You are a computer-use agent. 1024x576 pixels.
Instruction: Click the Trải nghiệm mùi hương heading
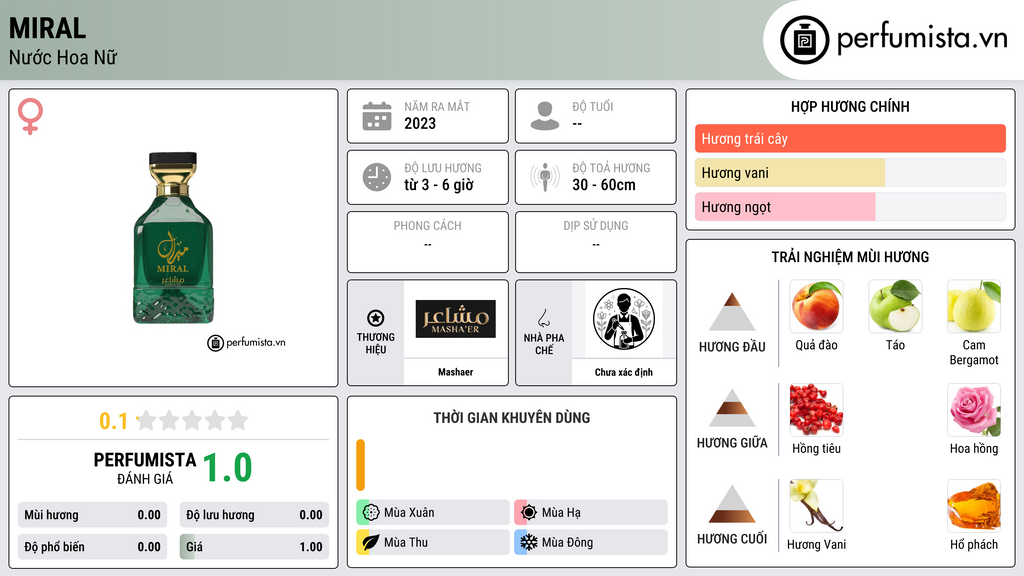[x=850, y=257]
